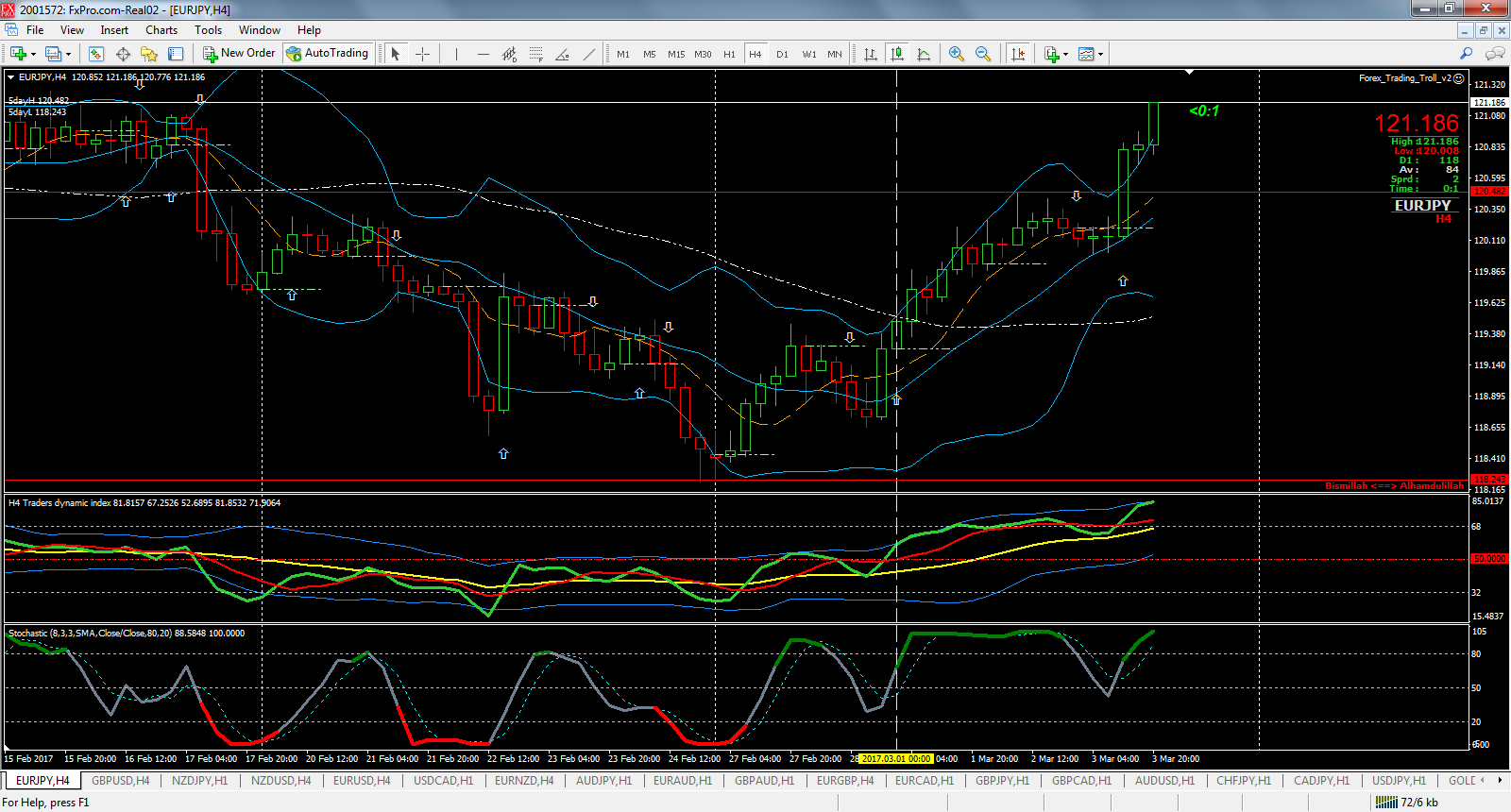
Task: Toggle Chart Shift icon
Action: click(1017, 54)
